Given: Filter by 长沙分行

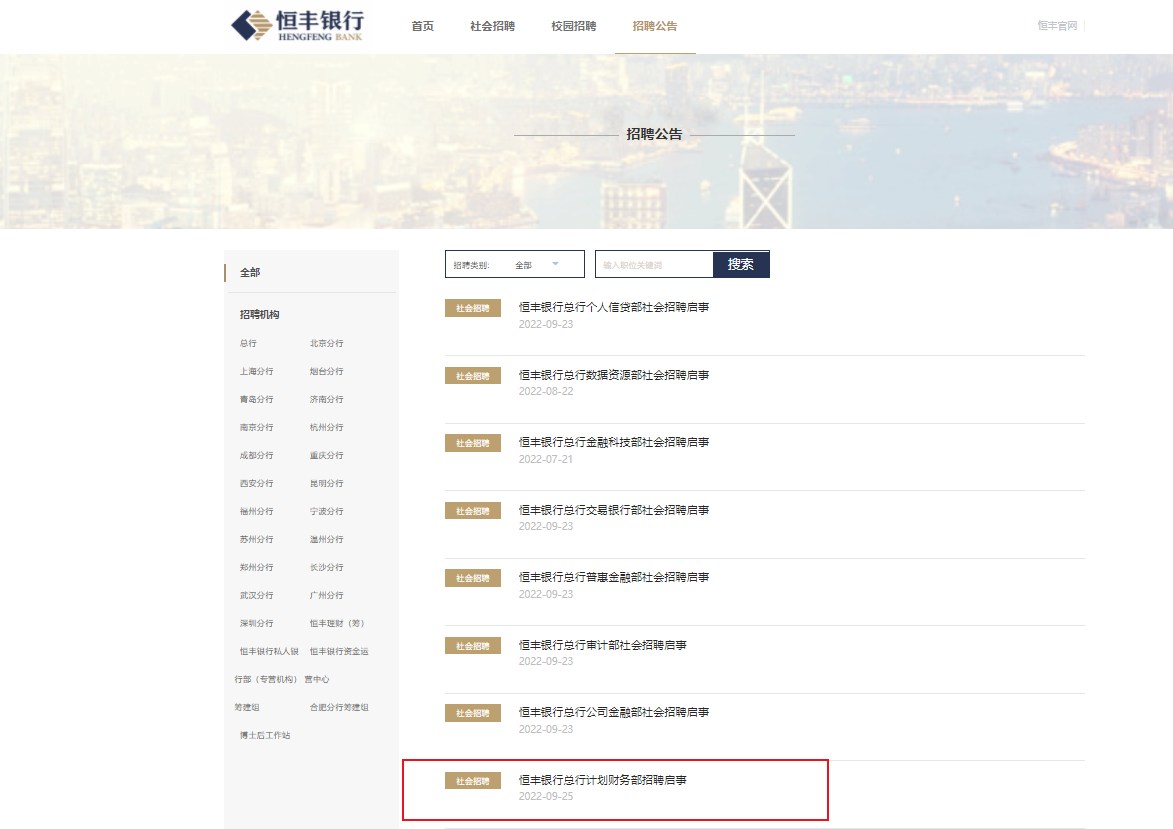Looking at the screenshot, I should pyautogui.click(x=326, y=567).
